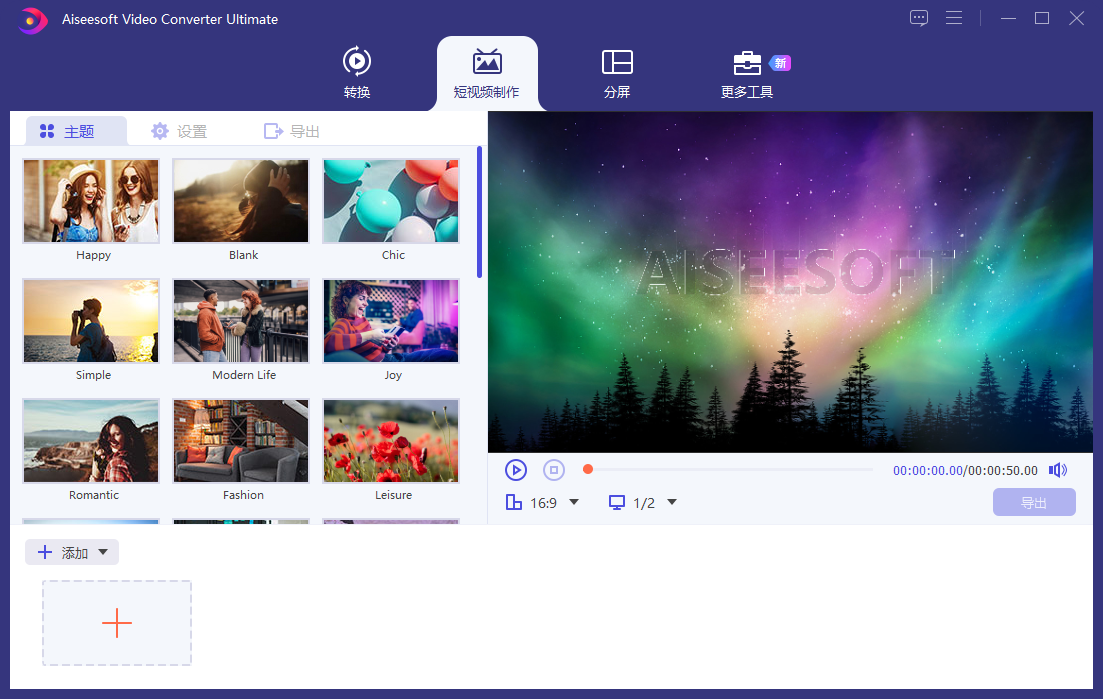The image size is (1103, 699).
Task: Click the stop playback icon
Action: point(552,469)
